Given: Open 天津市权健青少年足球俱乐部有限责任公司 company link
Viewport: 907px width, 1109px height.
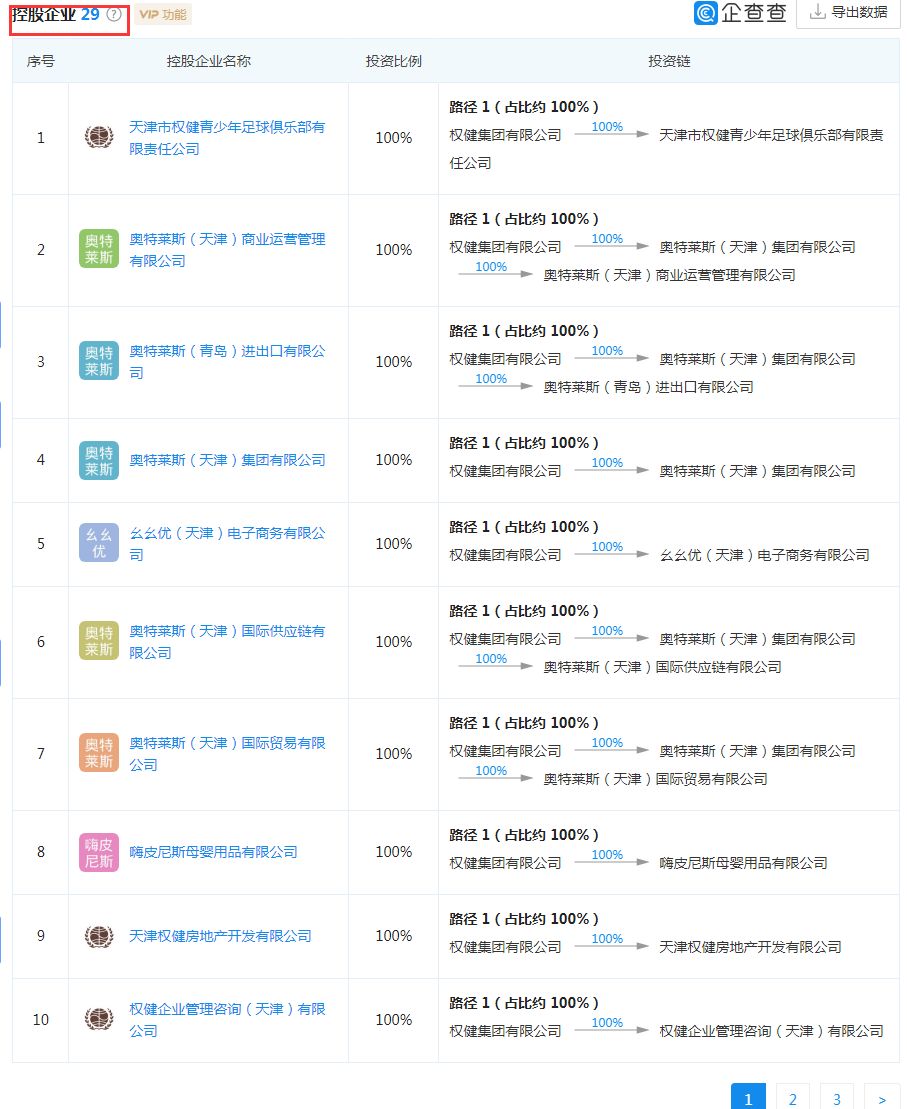Looking at the screenshot, I should click(227, 138).
